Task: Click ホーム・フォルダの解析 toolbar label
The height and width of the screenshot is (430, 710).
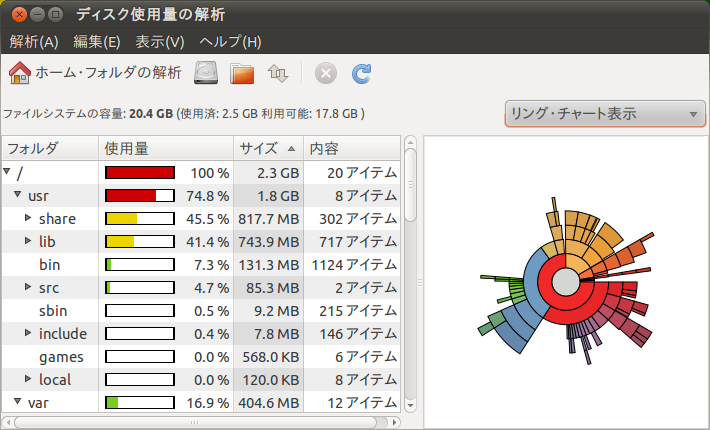Action: [x=108, y=72]
